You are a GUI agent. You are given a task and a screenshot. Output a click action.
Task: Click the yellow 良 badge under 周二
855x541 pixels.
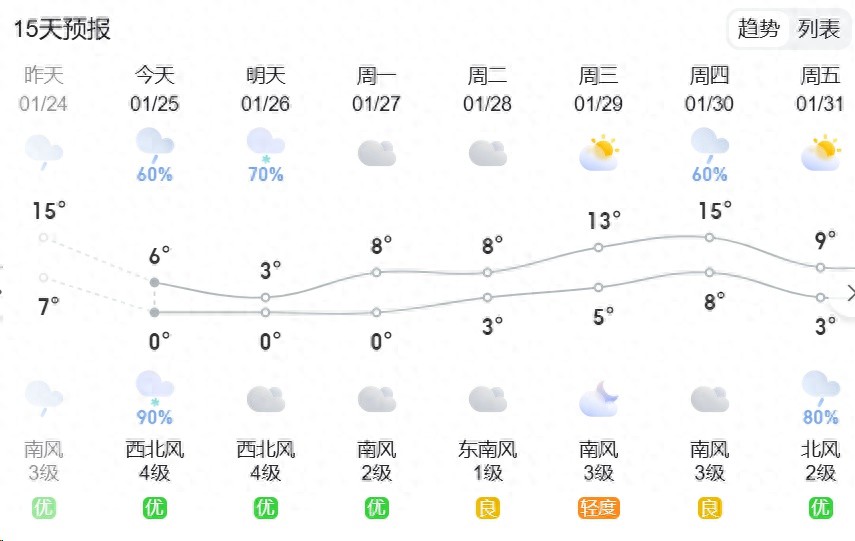(x=487, y=508)
